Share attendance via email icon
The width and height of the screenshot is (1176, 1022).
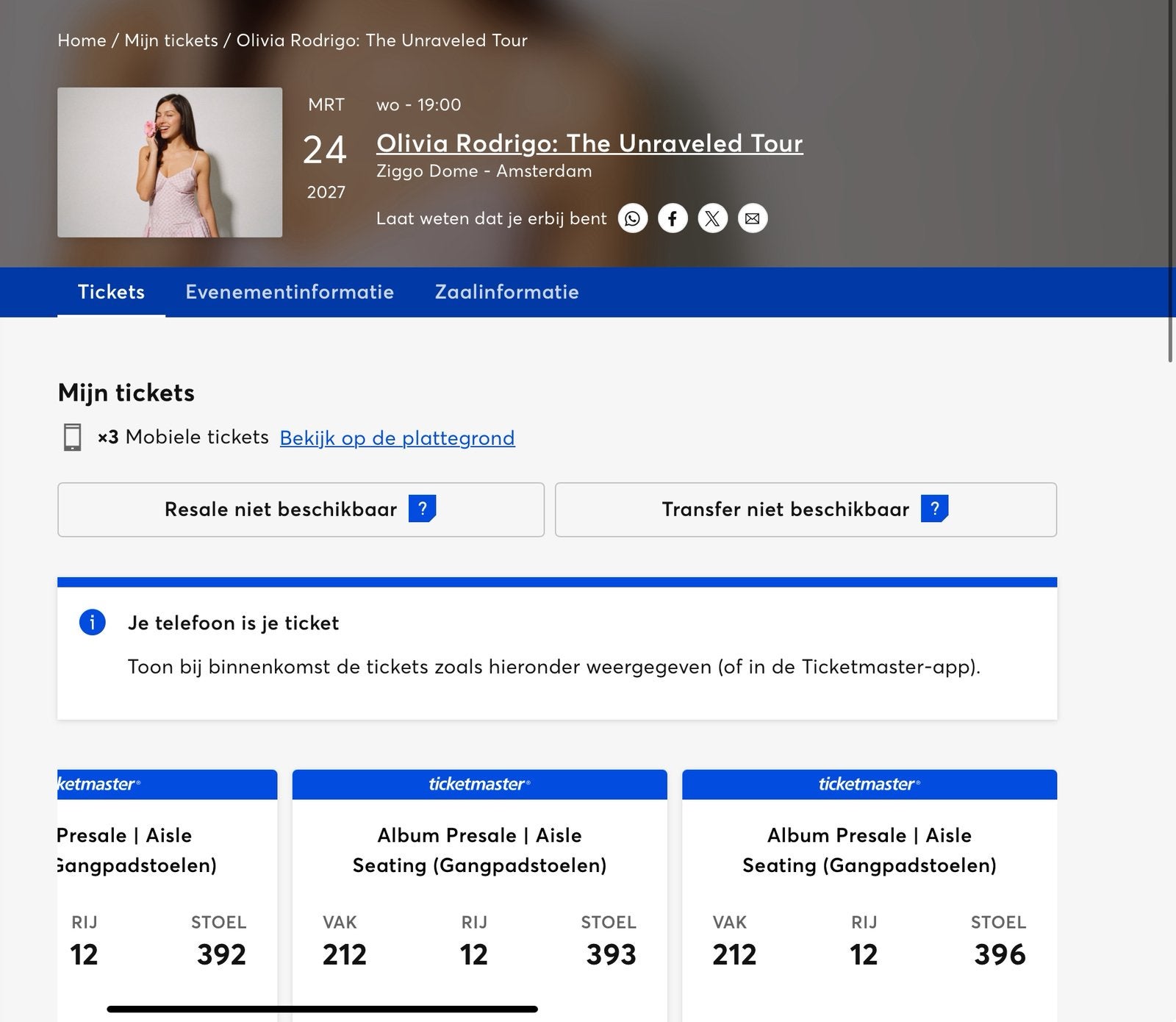753,218
